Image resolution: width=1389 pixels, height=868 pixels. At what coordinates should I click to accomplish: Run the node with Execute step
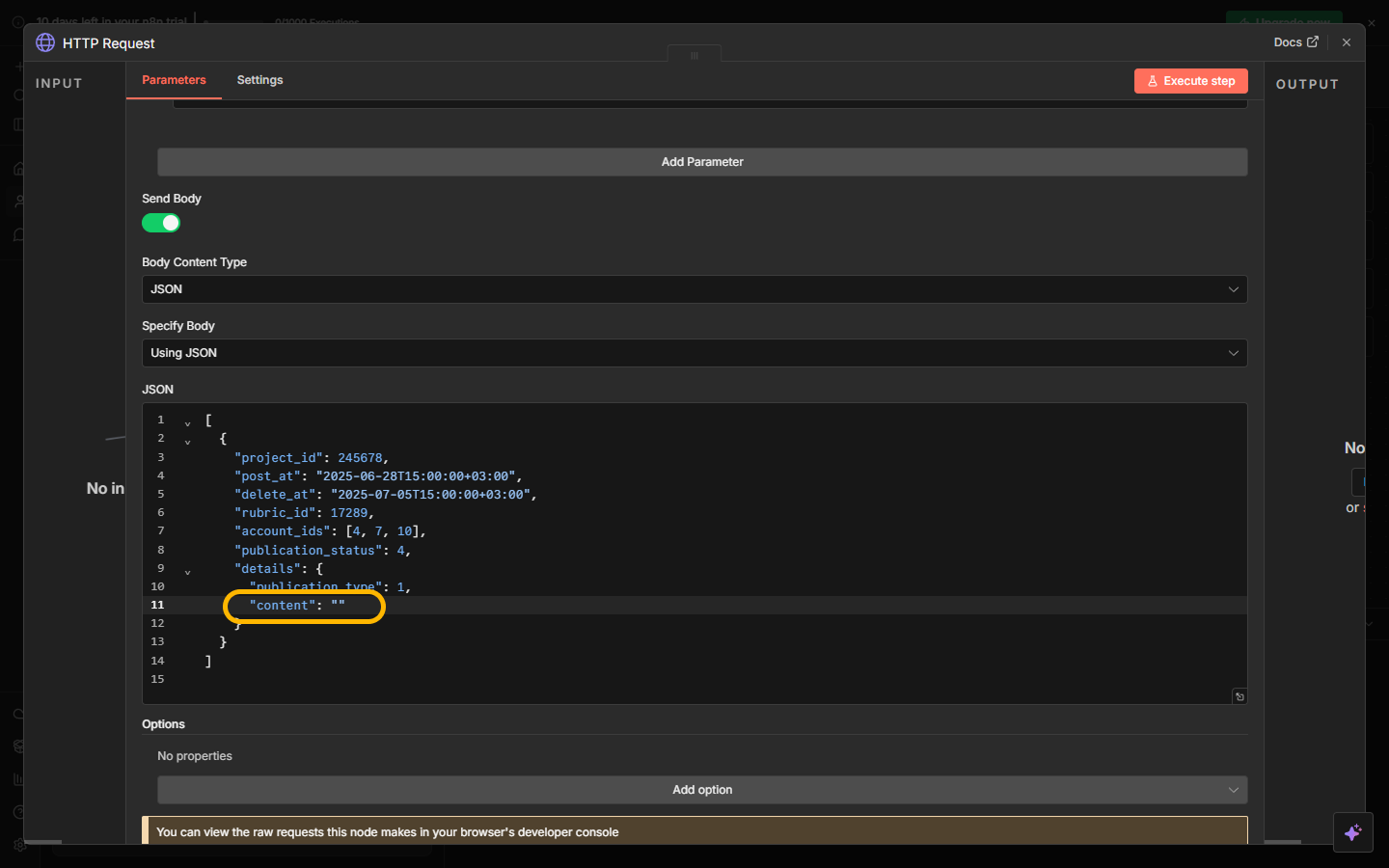1190,81
